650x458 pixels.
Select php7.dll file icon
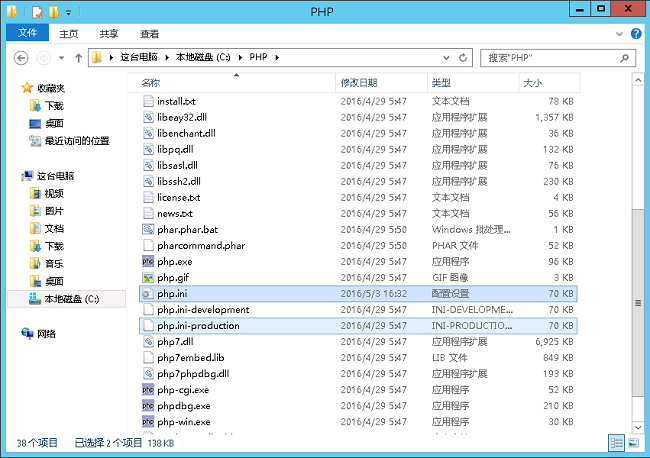coord(148,342)
